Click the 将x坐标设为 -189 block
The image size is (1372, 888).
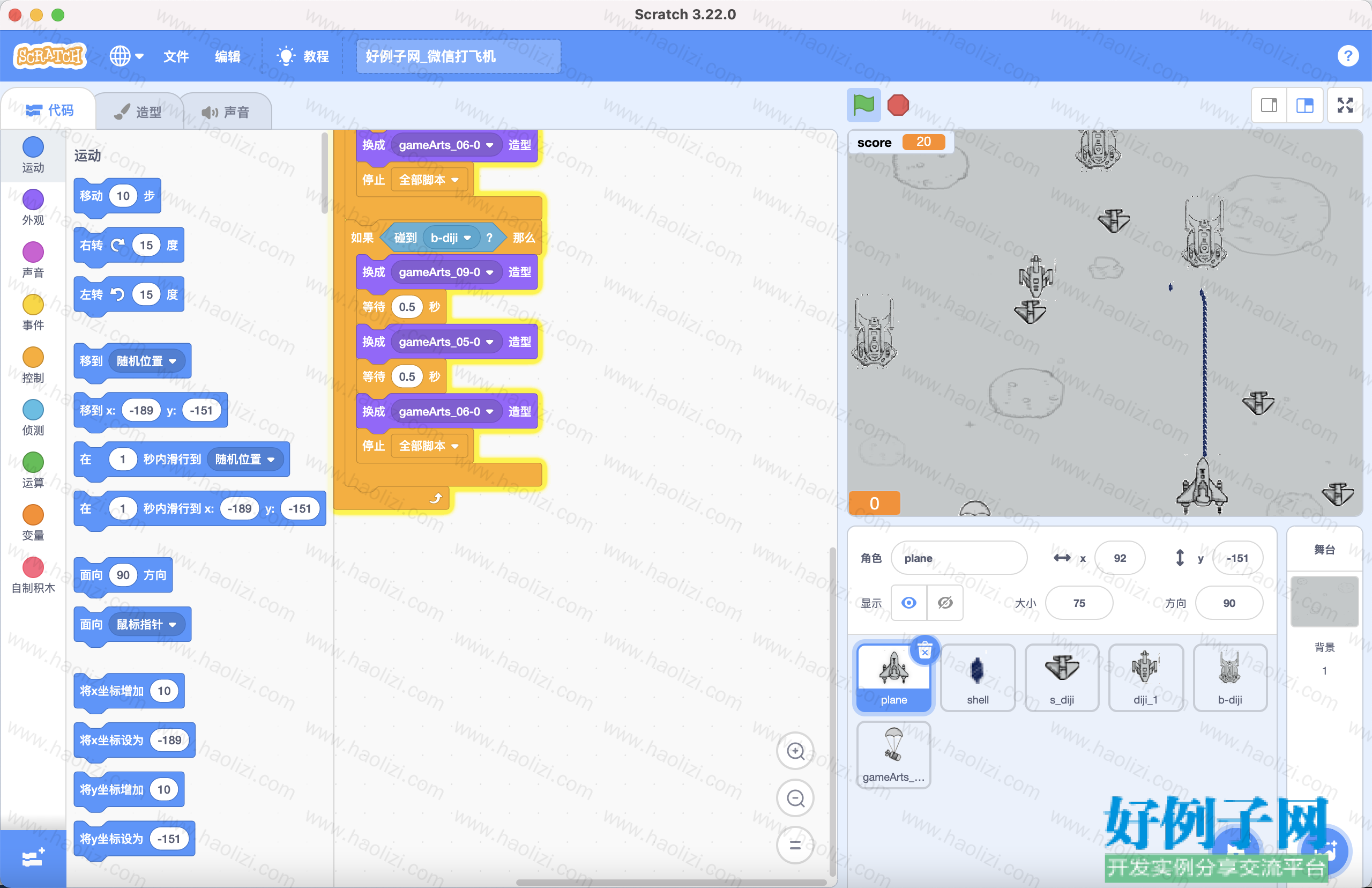click(135, 741)
